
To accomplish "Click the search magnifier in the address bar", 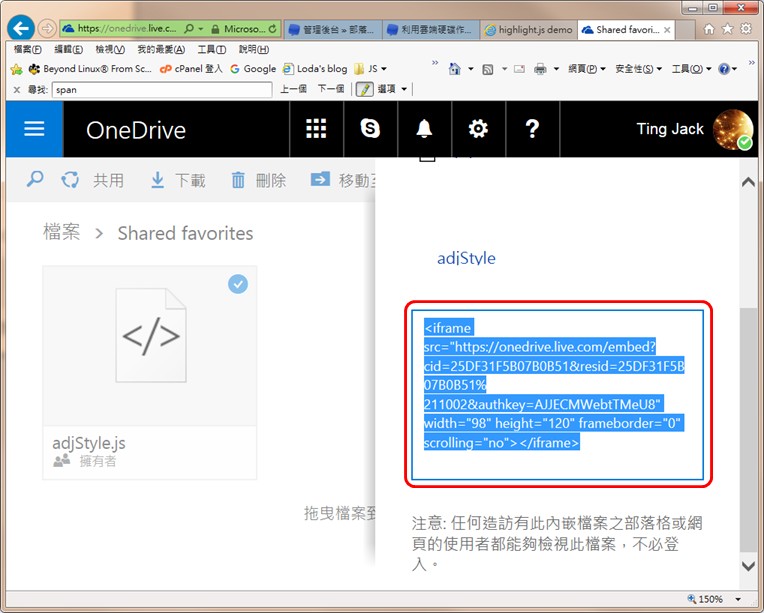I will click(189, 29).
